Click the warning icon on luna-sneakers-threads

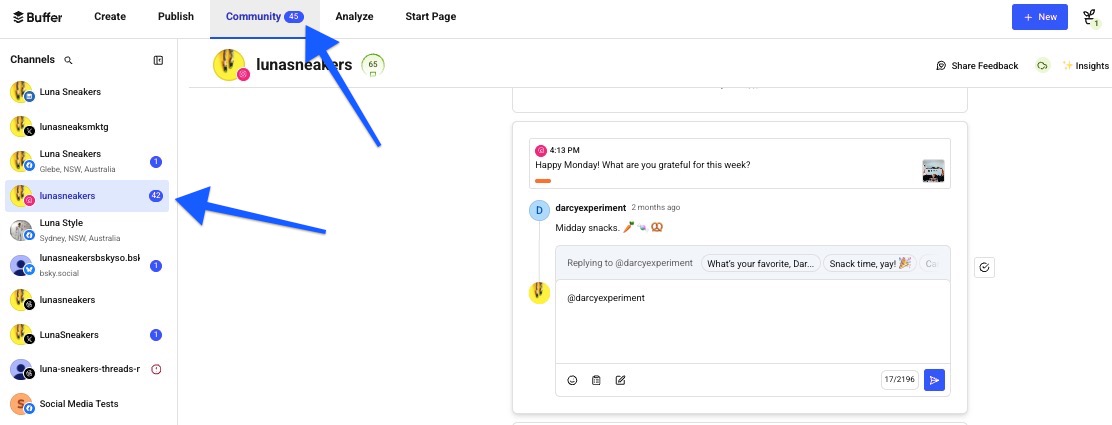(x=157, y=369)
